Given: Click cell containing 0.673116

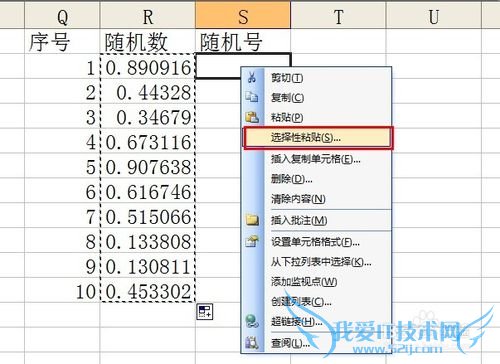Looking at the screenshot, I should (x=147, y=141).
